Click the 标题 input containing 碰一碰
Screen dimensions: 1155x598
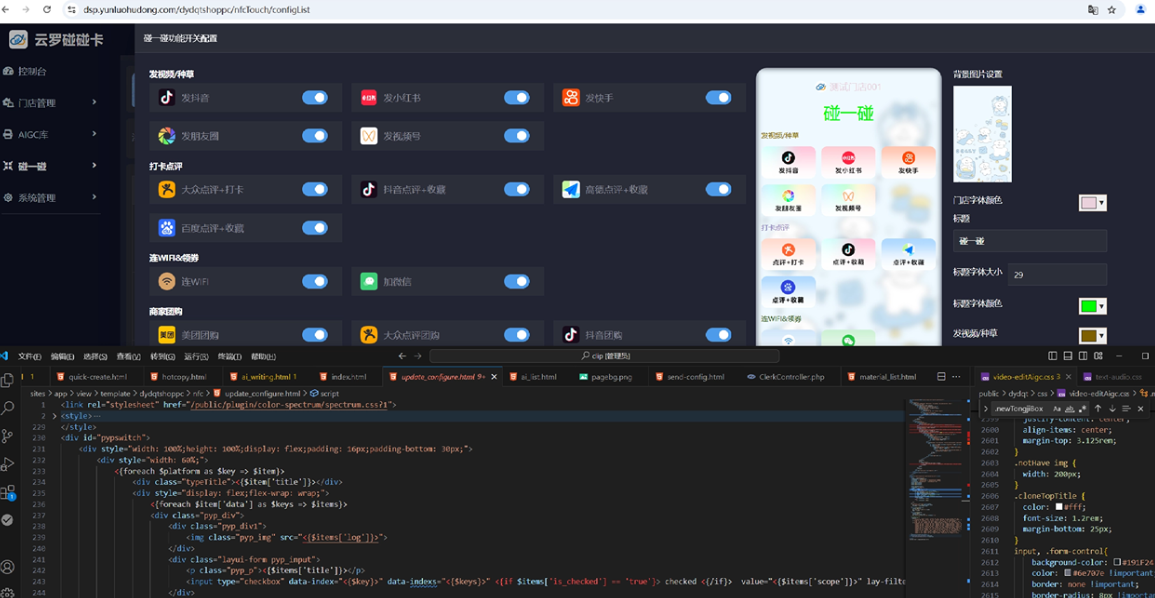[1030, 241]
